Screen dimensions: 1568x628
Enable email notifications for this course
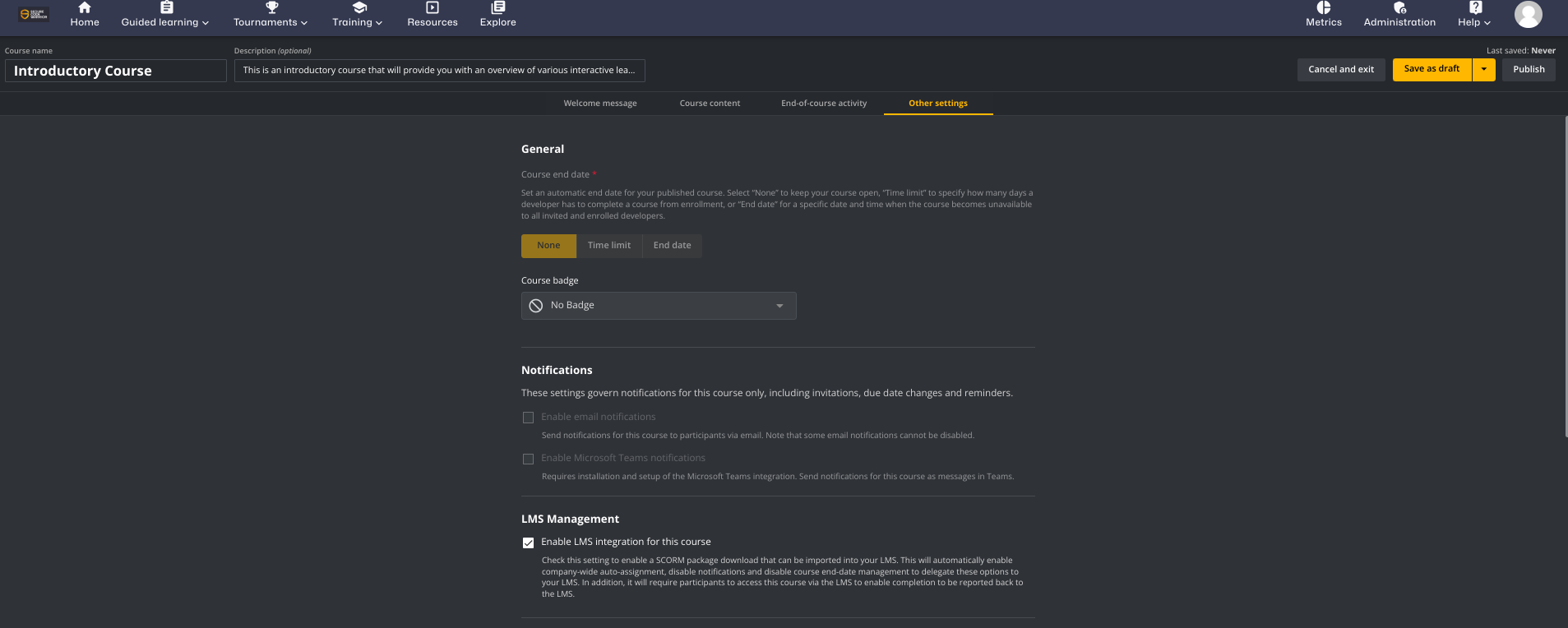click(x=528, y=417)
